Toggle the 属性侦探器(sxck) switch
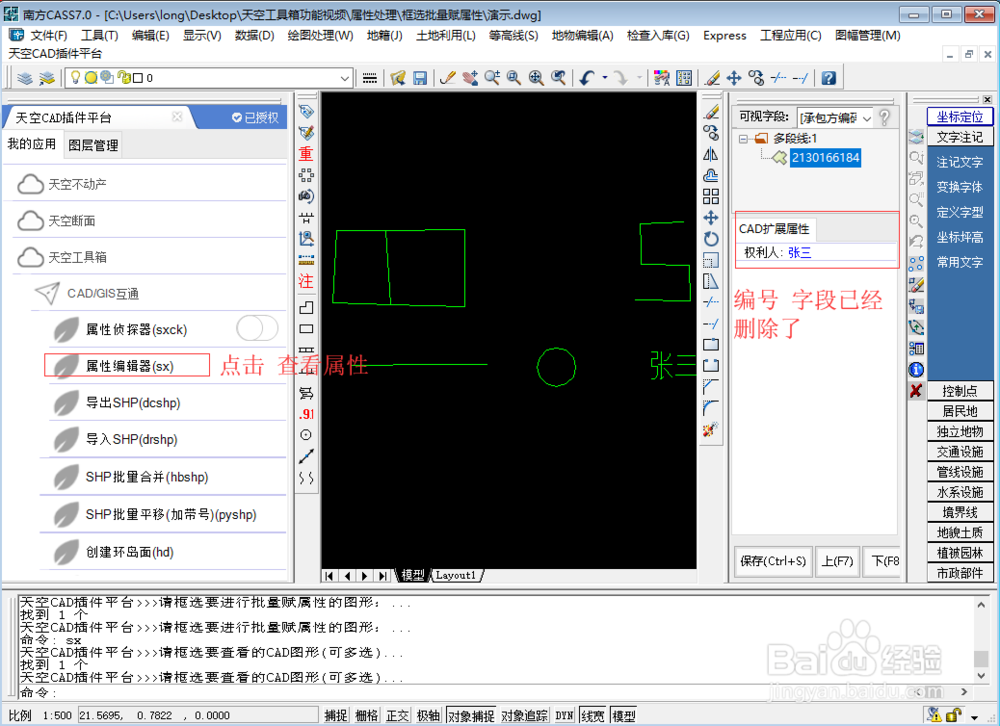 click(257, 329)
